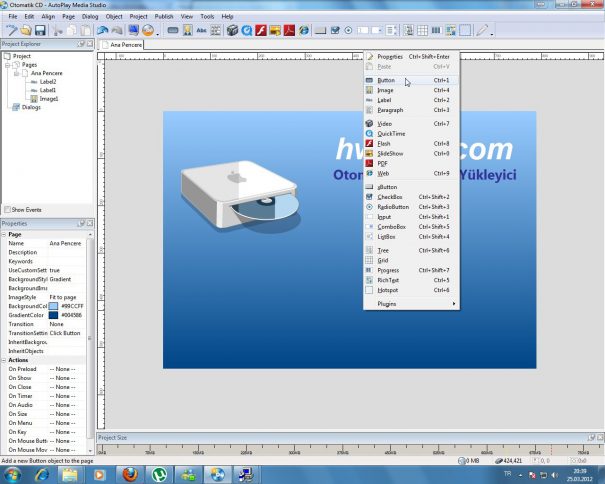The height and width of the screenshot is (484, 605).
Task: Click the BackgroundColor #99CCFF swatch
Action: [53, 306]
